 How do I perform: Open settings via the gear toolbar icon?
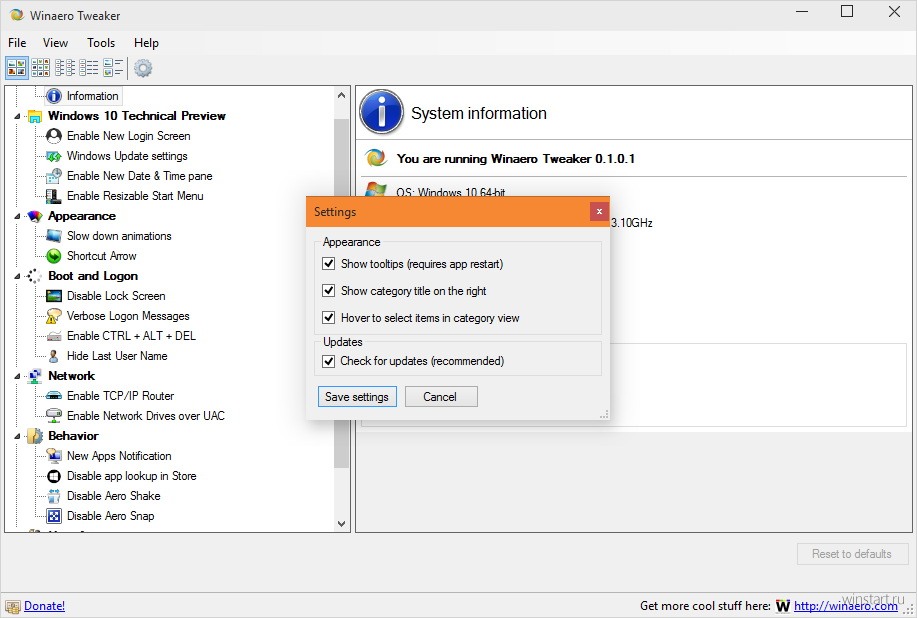point(143,68)
